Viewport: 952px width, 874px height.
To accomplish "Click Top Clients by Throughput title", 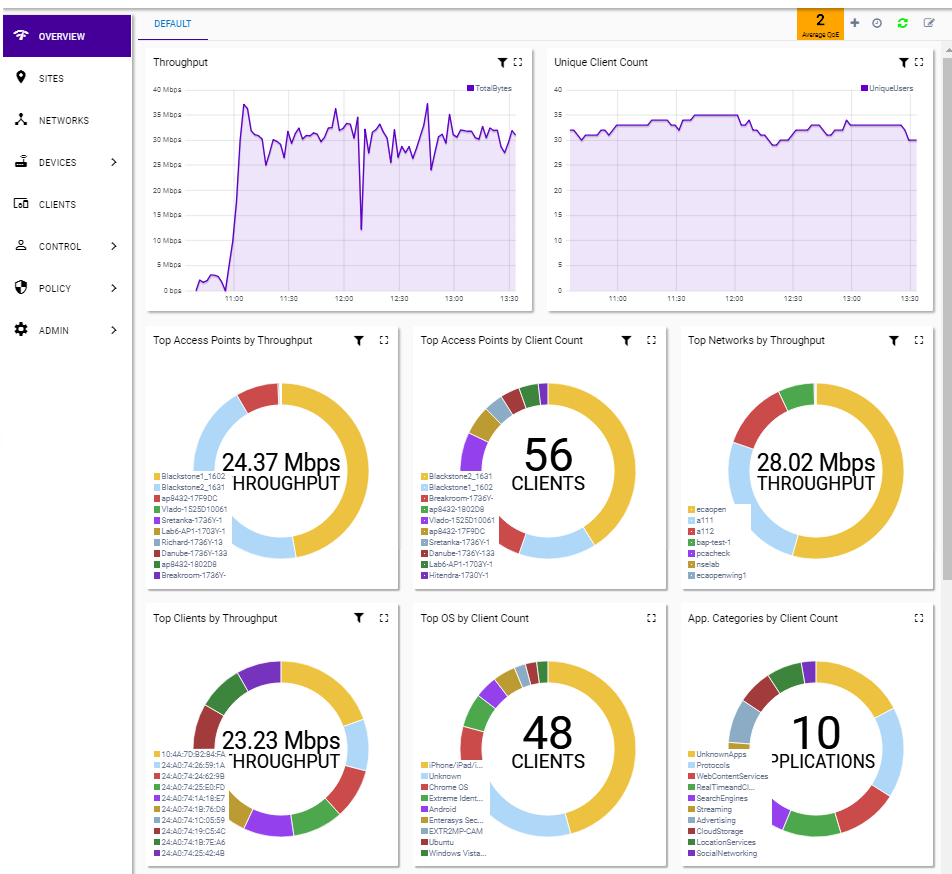I will coord(215,618).
